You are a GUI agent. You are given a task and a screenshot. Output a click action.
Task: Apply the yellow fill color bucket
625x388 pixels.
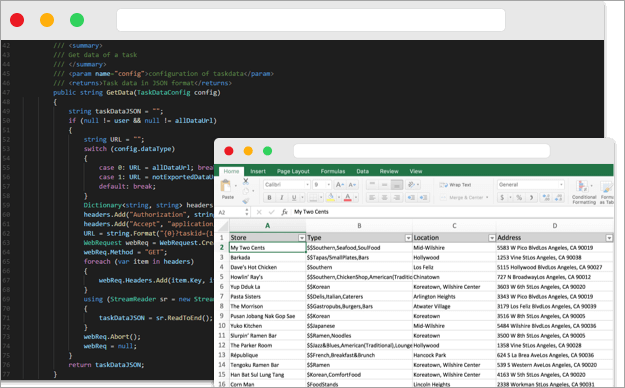[x=330, y=197]
